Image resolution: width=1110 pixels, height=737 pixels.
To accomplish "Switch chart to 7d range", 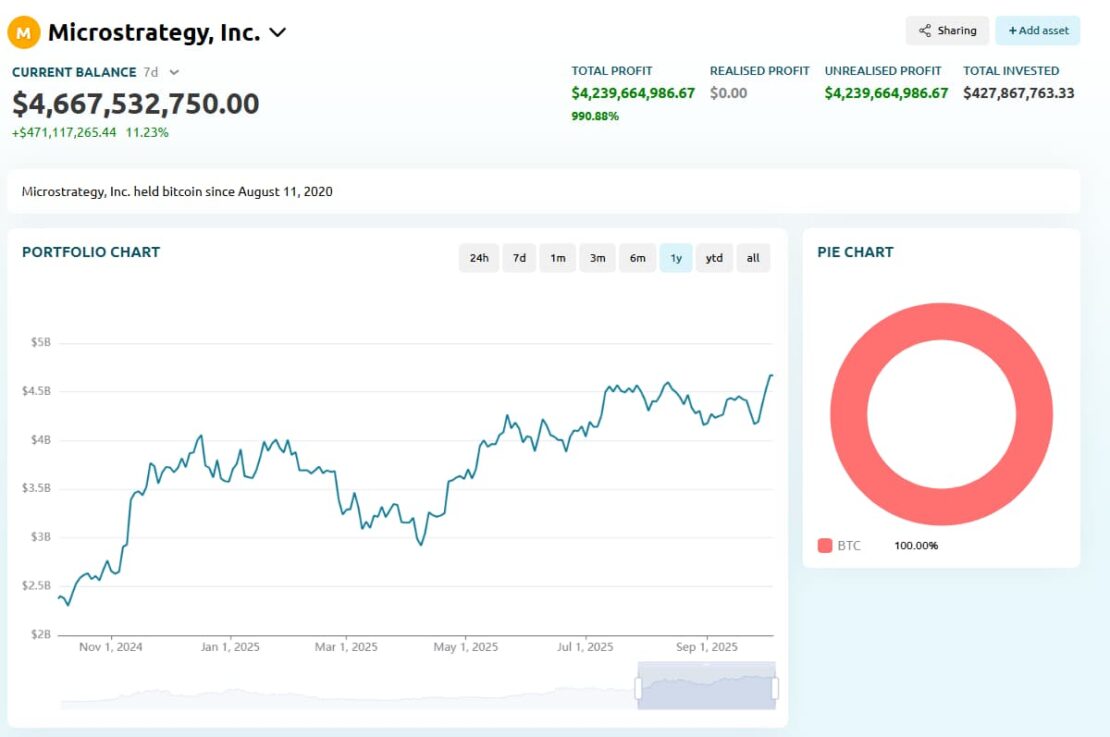I will tap(519, 258).
